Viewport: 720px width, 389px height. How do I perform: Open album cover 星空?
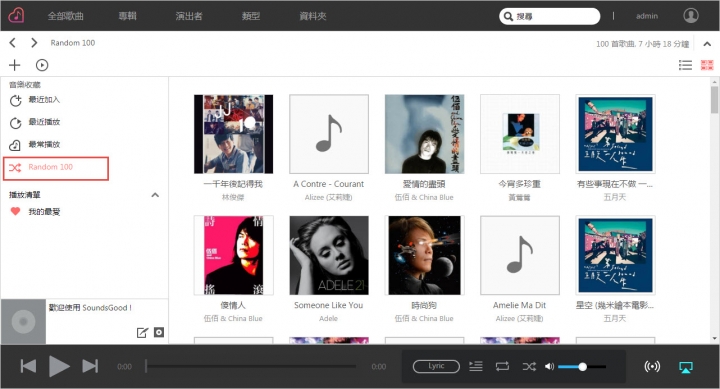pyautogui.click(x=615, y=255)
